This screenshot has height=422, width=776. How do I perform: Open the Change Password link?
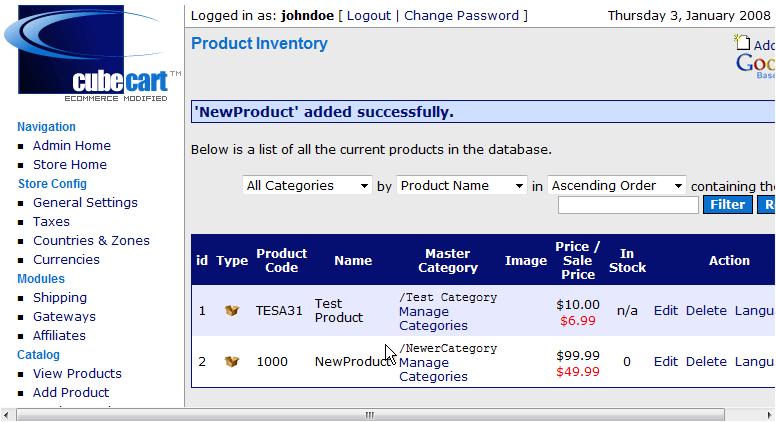[x=461, y=16]
